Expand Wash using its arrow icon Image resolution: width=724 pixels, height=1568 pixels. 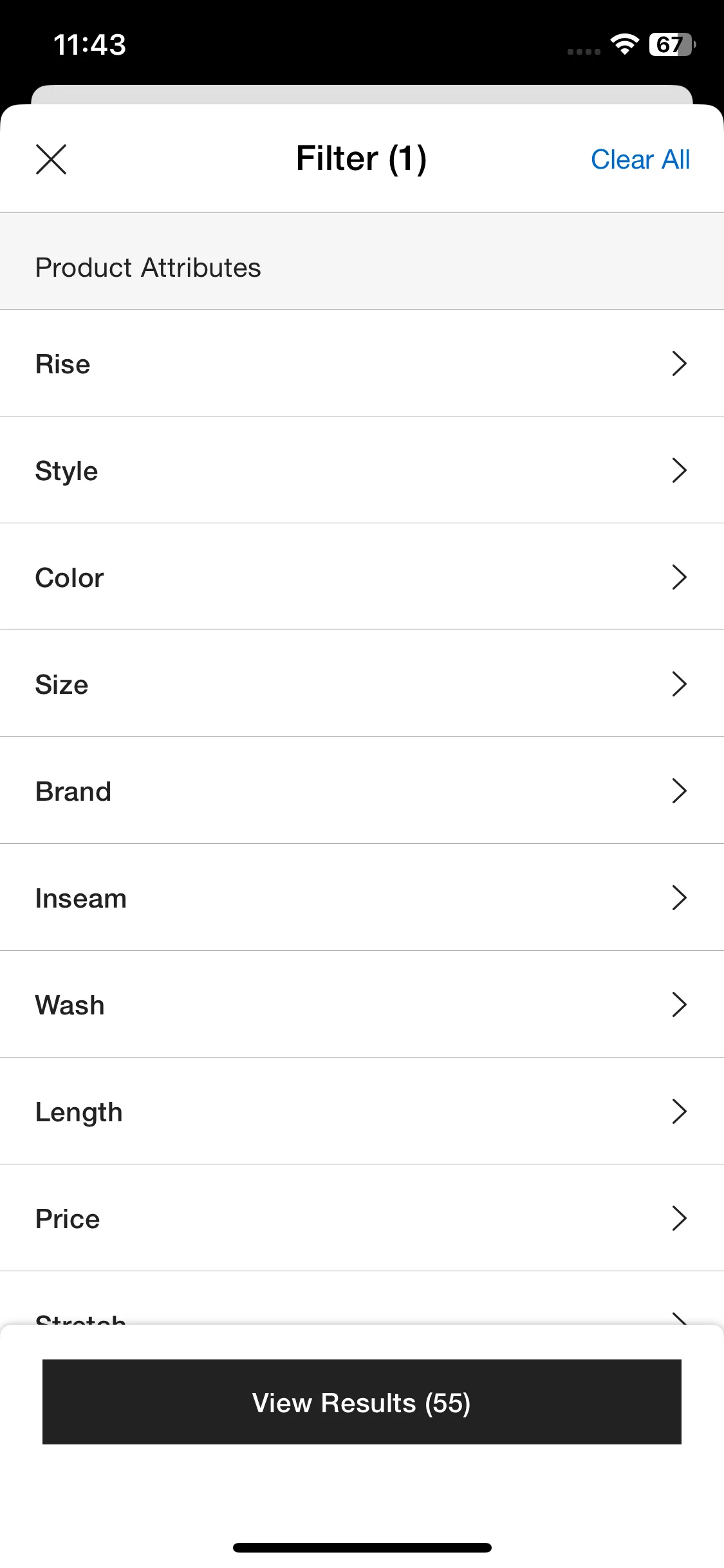pyautogui.click(x=679, y=1004)
